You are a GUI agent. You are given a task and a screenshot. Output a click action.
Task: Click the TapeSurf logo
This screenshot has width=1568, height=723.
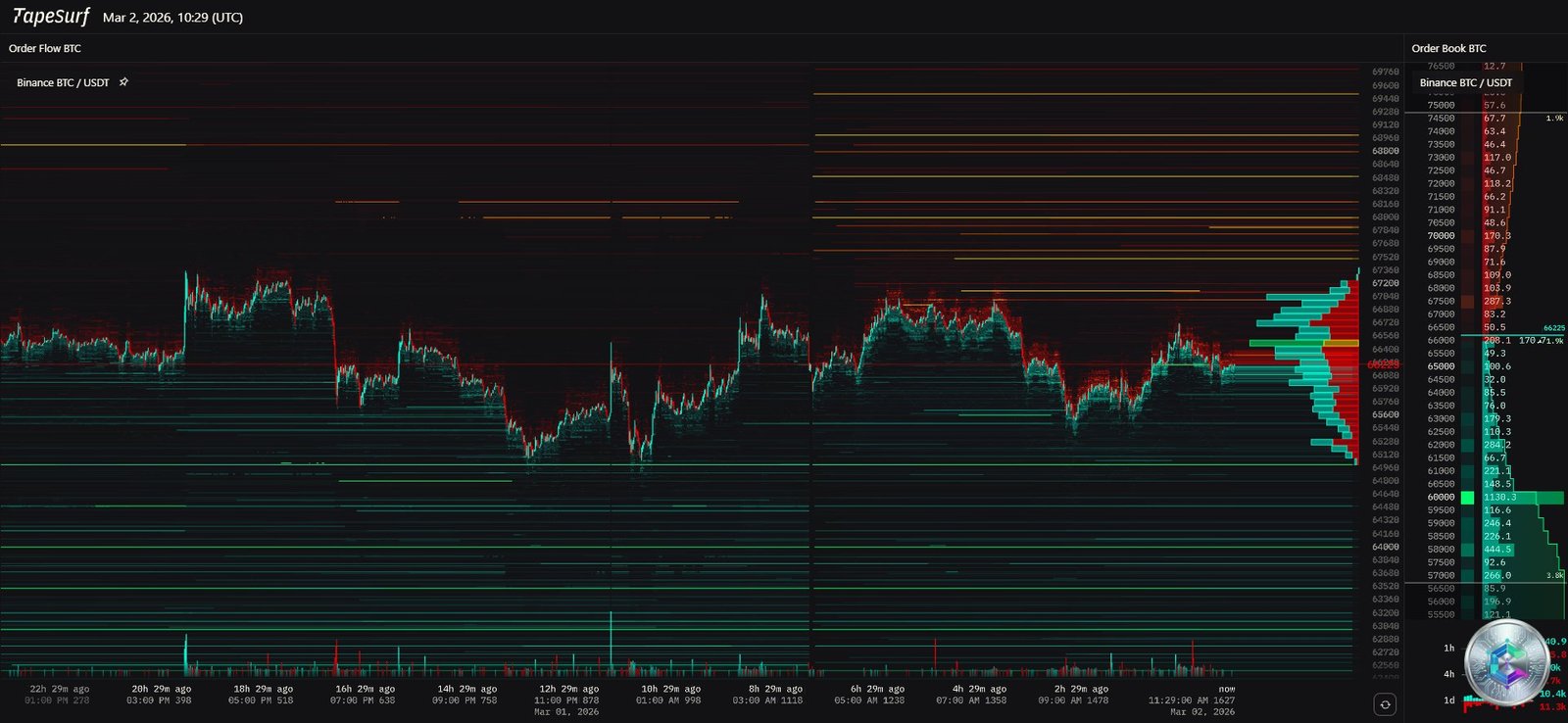tap(51, 17)
